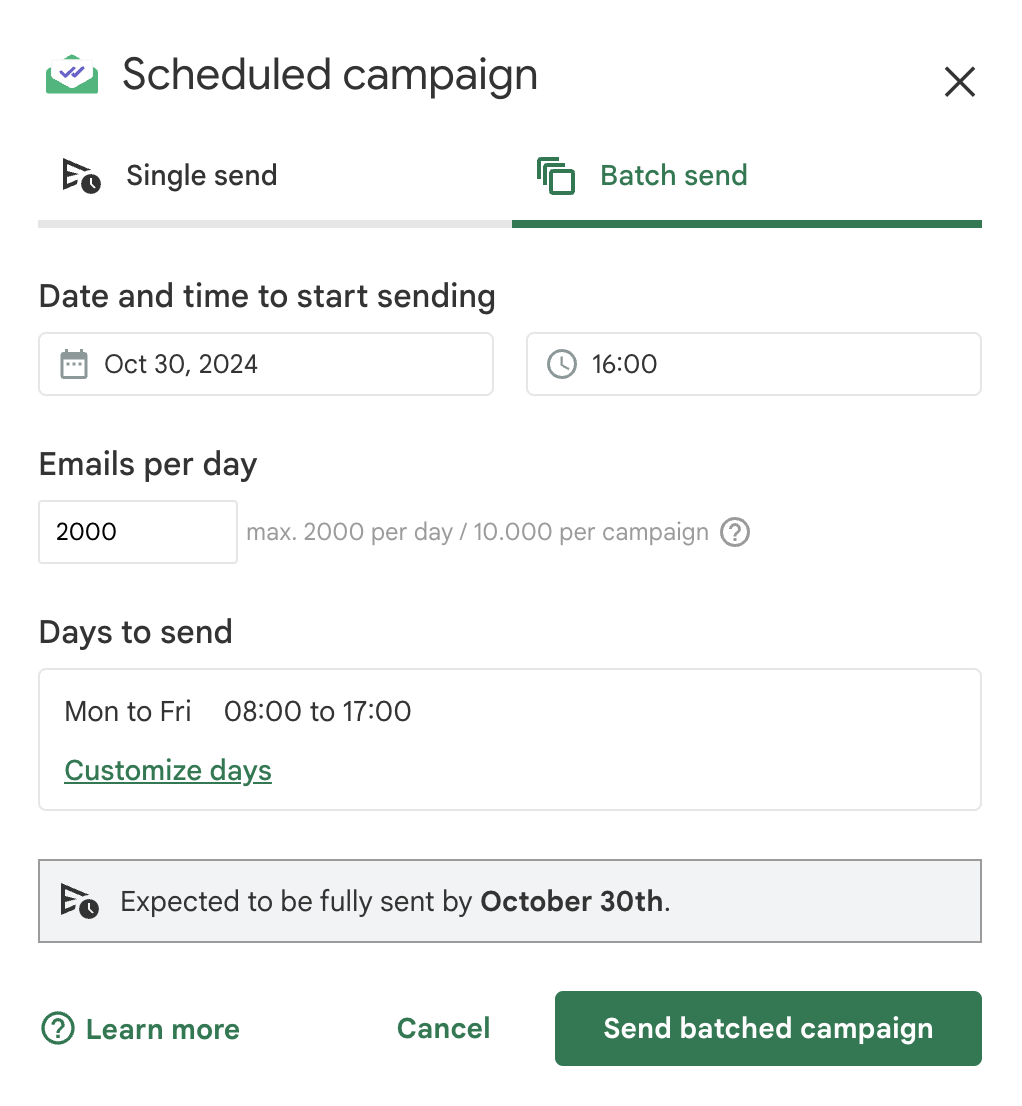Open the 16:00 start time selector

click(753, 364)
